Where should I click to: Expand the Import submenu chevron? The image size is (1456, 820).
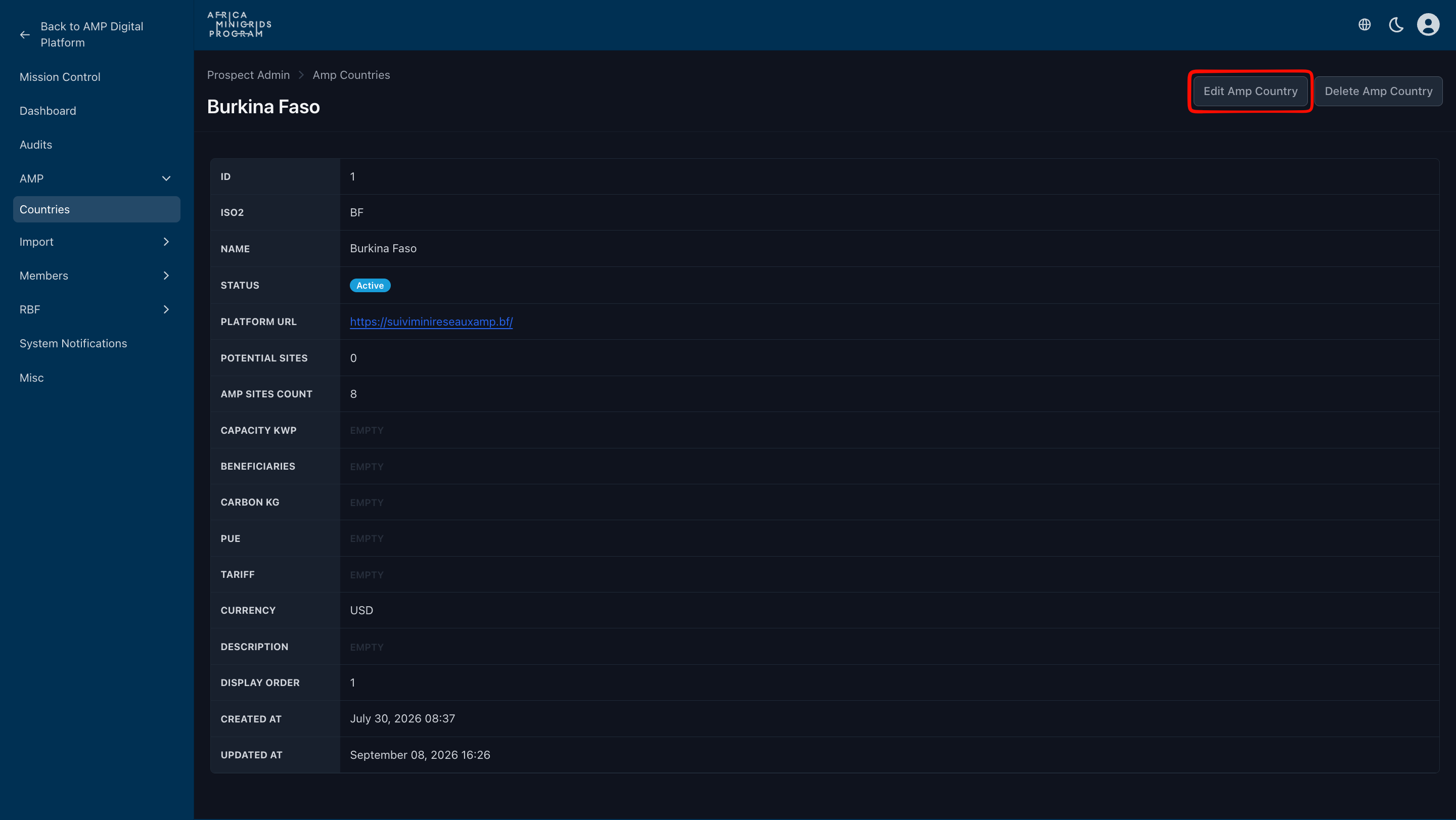[166, 242]
